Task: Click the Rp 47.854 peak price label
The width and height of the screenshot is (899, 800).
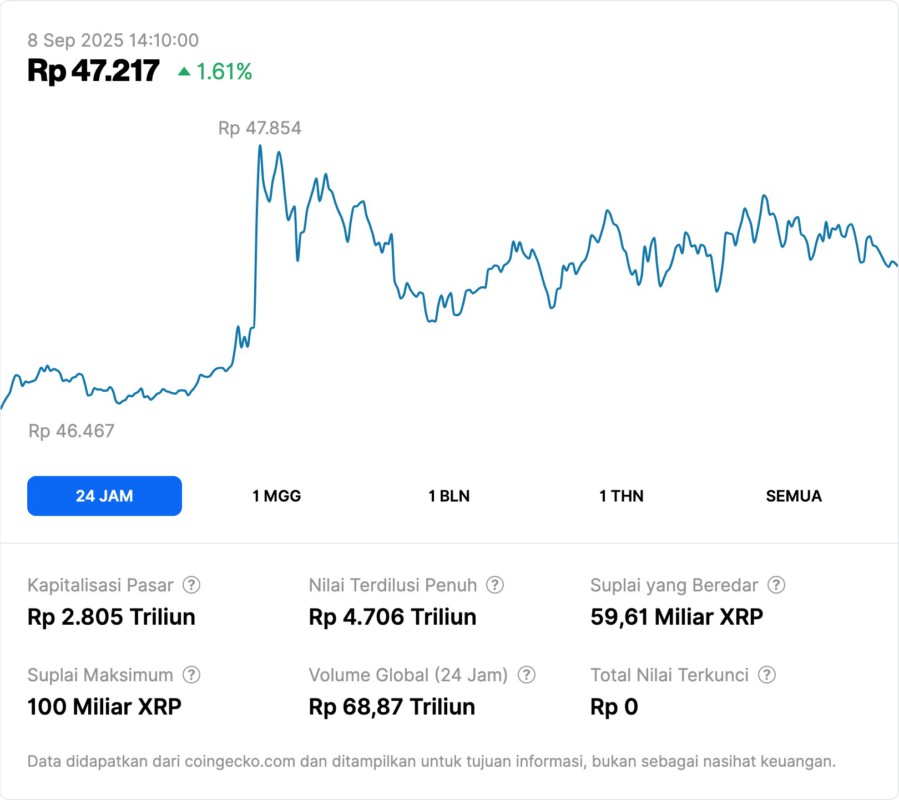Action: 260,128
